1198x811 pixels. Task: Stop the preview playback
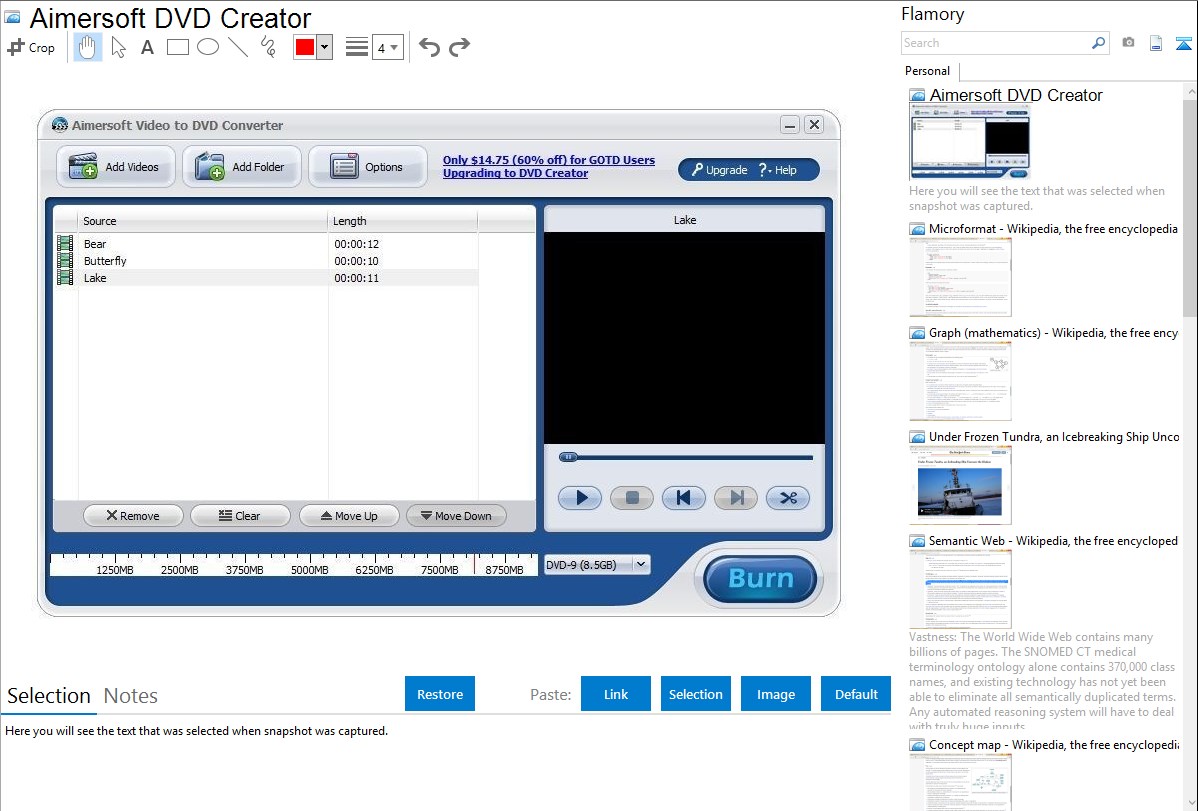(x=632, y=498)
